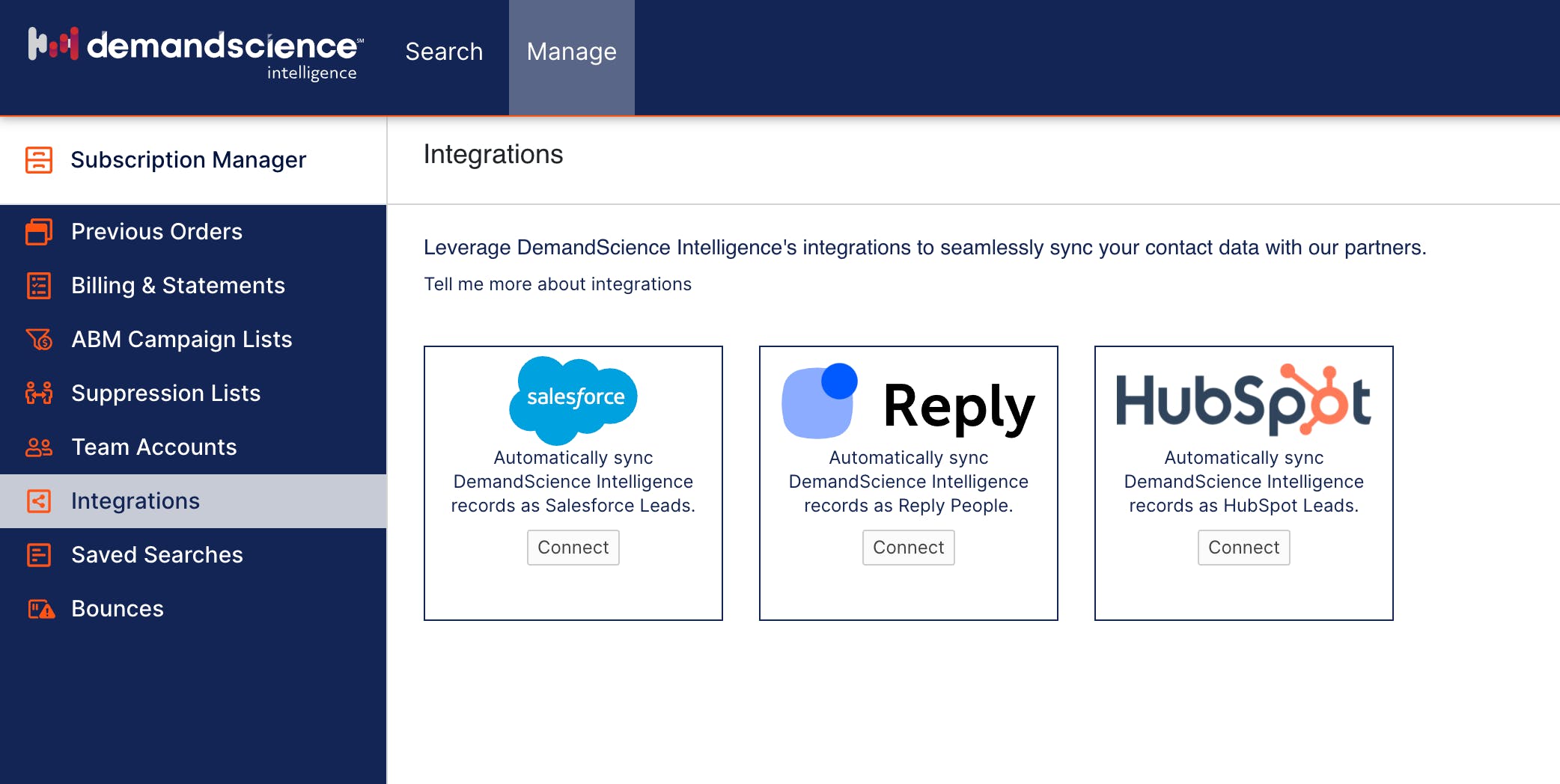The image size is (1560, 784).
Task: Click the Suppression Lists icon
Action: (x=39, y=393)
